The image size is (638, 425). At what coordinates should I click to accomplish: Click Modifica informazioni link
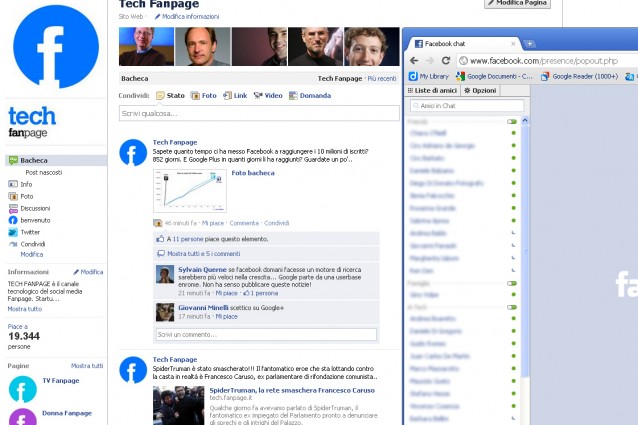(x=187, y=17)
